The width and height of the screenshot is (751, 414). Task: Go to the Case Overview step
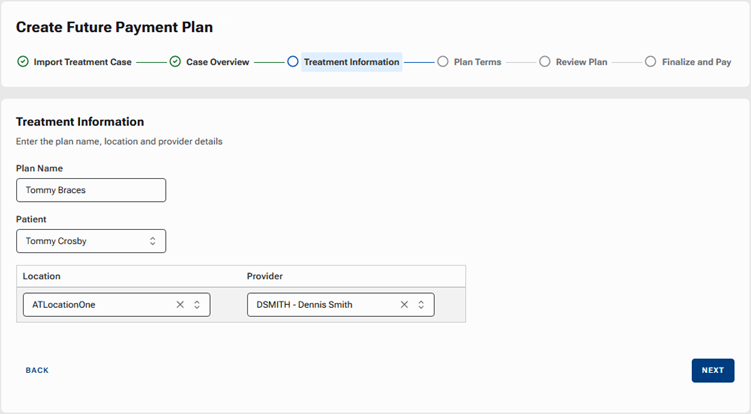pos(217,62)
